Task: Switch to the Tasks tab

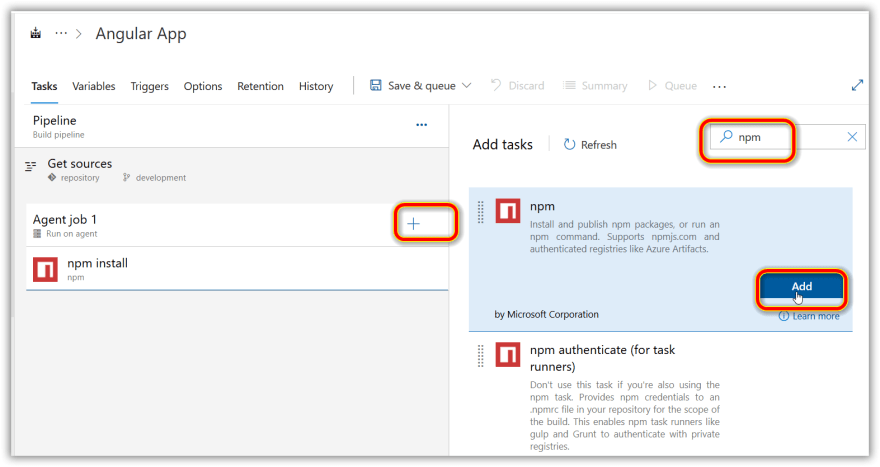Action: (44, 86)
